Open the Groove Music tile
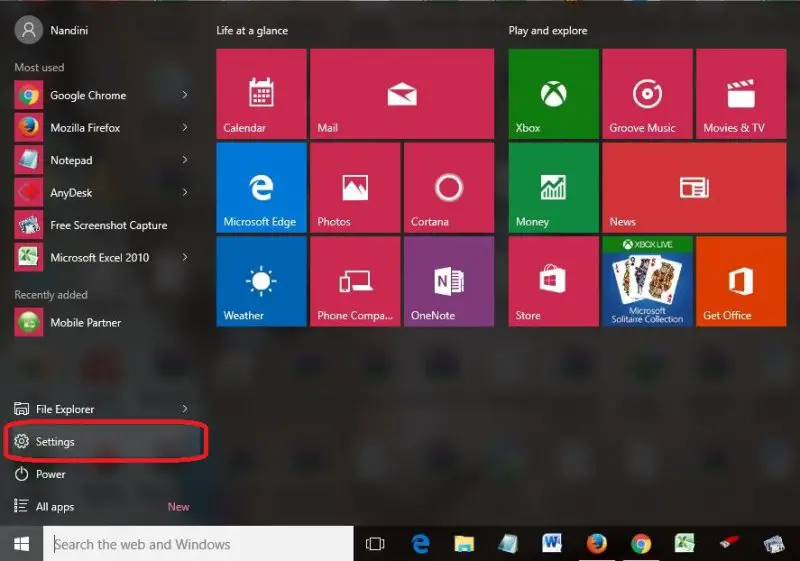This screenshot has height=561, width=800. click(647, 94)
